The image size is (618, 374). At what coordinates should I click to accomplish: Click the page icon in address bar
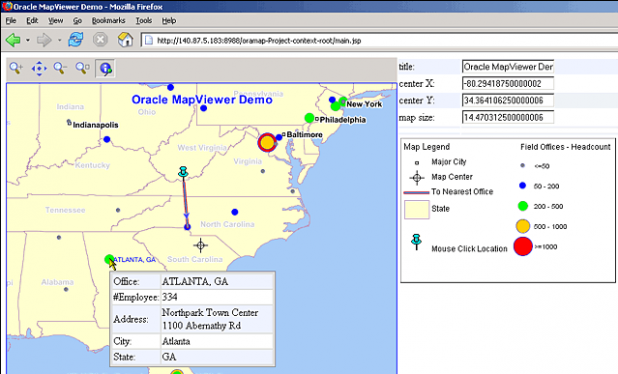[x=149, y=40]
